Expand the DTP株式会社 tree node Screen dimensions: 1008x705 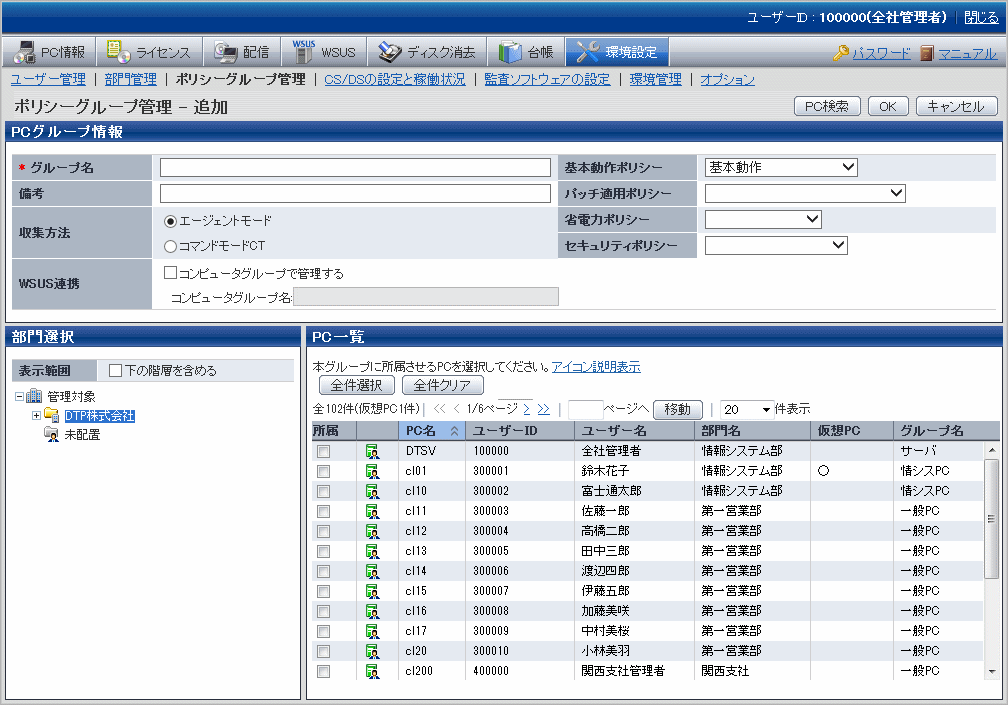(37, 416)
